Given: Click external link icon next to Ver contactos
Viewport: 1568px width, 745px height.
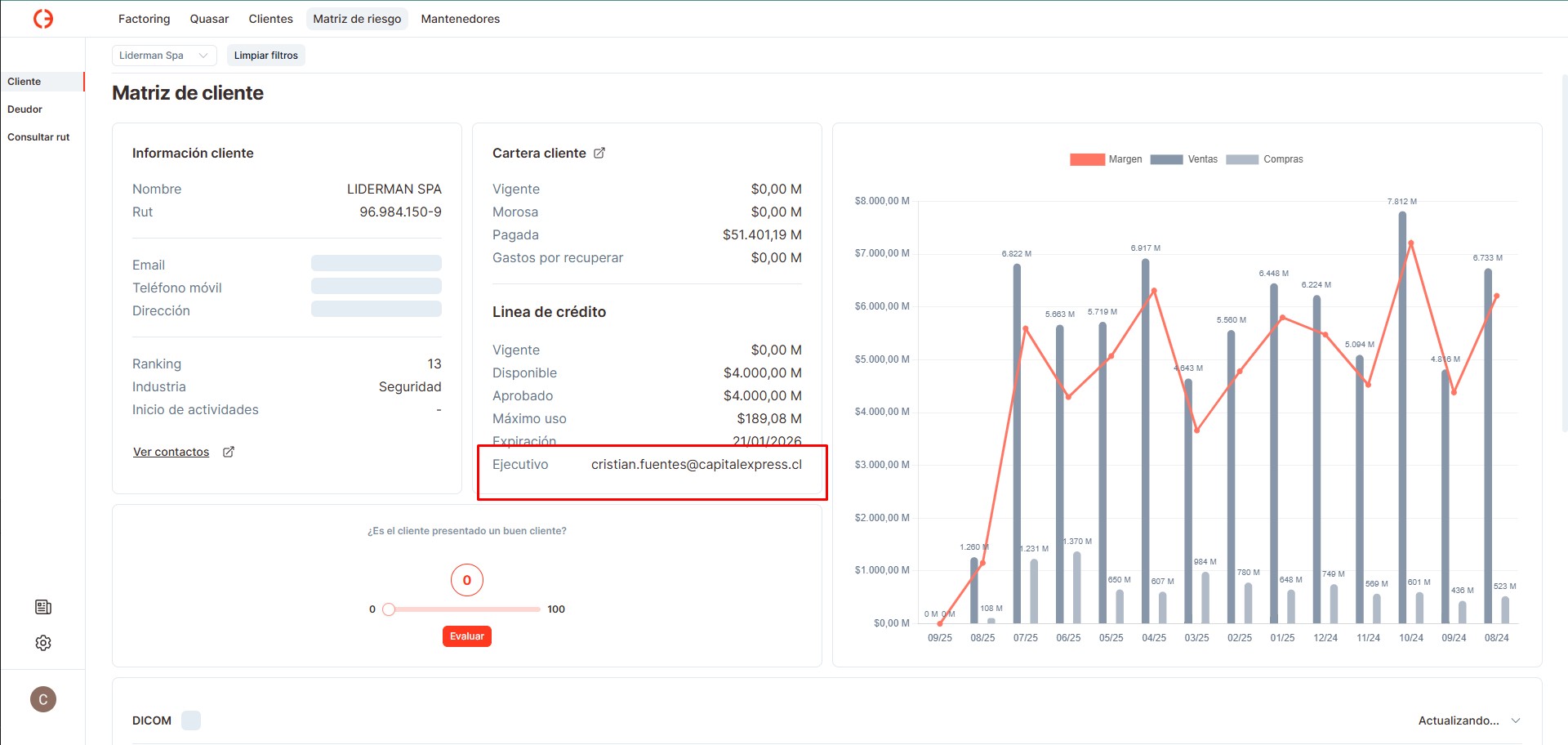Looking at the screenshot, I should [229, 452].
